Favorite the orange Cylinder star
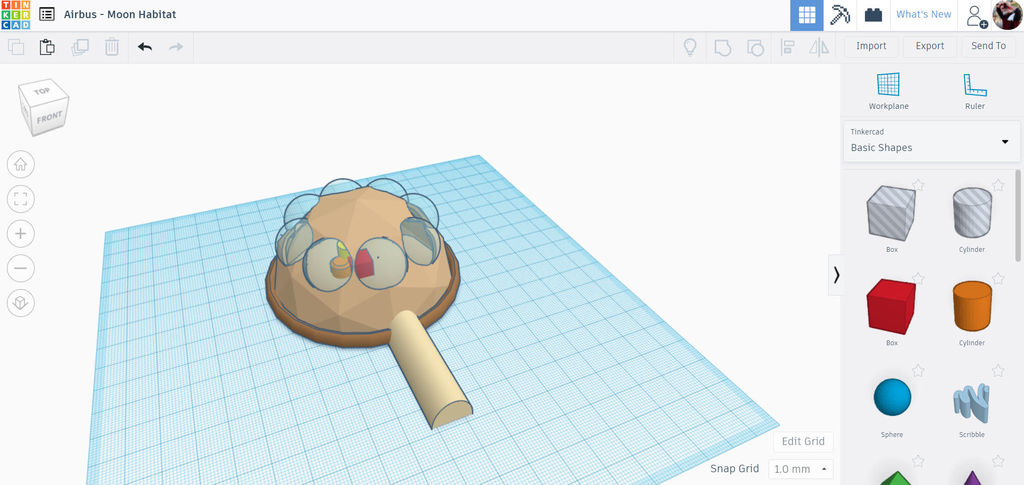1024x485 pixels. [998, 278]
